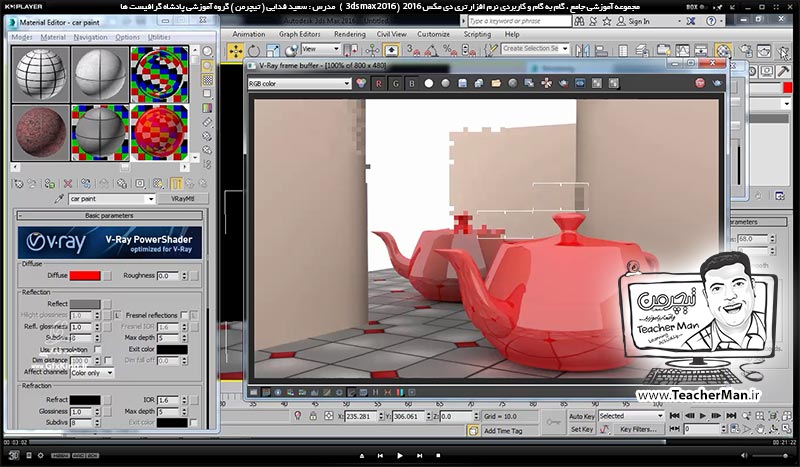Load image folder icon in frame buffer
The width and height of the screenshot is (800, 467).
tap(496, 83)
